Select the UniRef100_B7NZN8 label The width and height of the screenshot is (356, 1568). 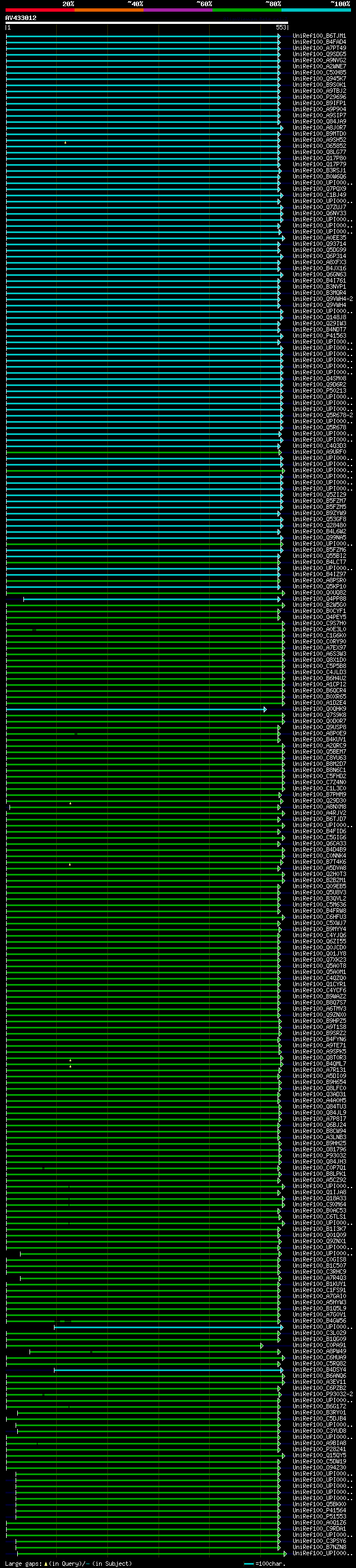[319, 1547]
